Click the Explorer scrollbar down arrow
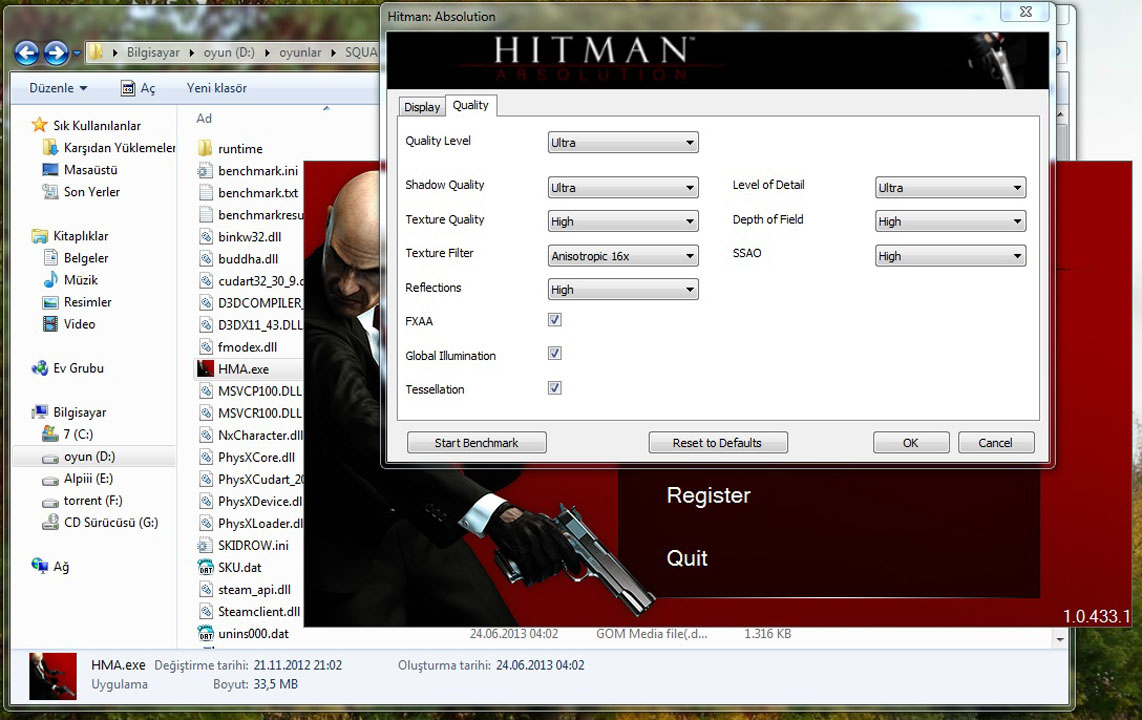Screen dimensions: 1142x720 [x=1060, y=639]
